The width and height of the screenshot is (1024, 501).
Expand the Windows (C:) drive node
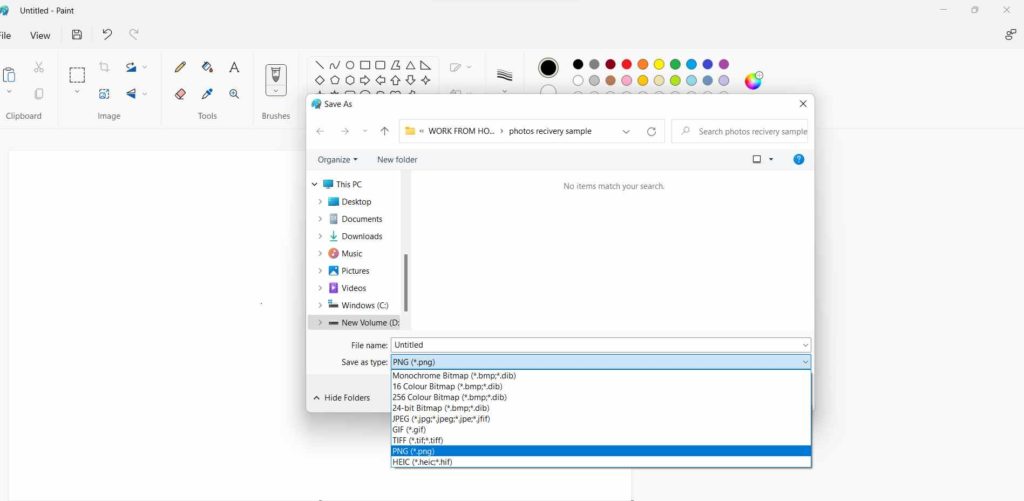point(320,306)
